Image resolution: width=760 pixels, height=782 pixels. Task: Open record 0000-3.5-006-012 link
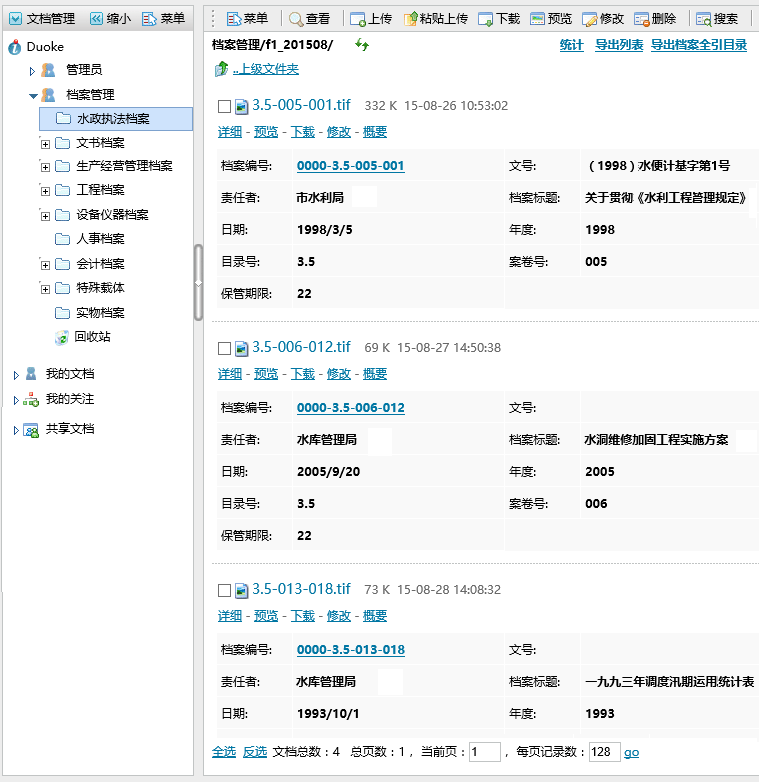click(x=351, y=407)
